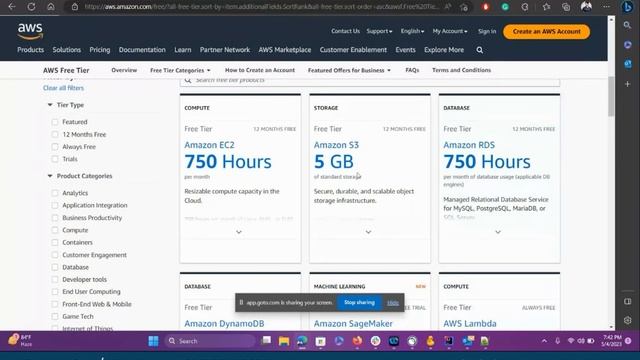This screenshot has width=640, height=360.
Task: Click the AWS logo
Action: 30,31
